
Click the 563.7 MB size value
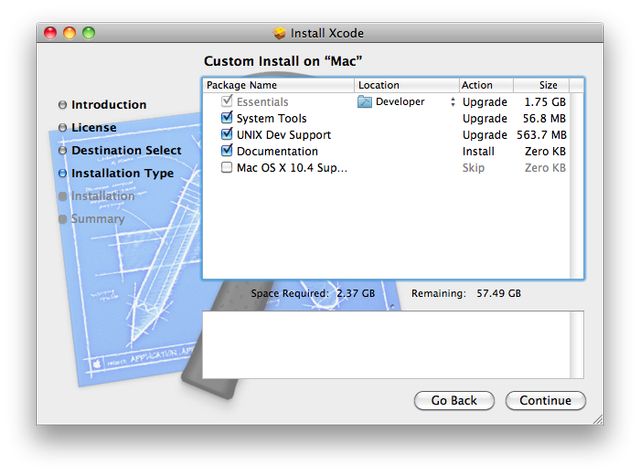pos(541,135)
